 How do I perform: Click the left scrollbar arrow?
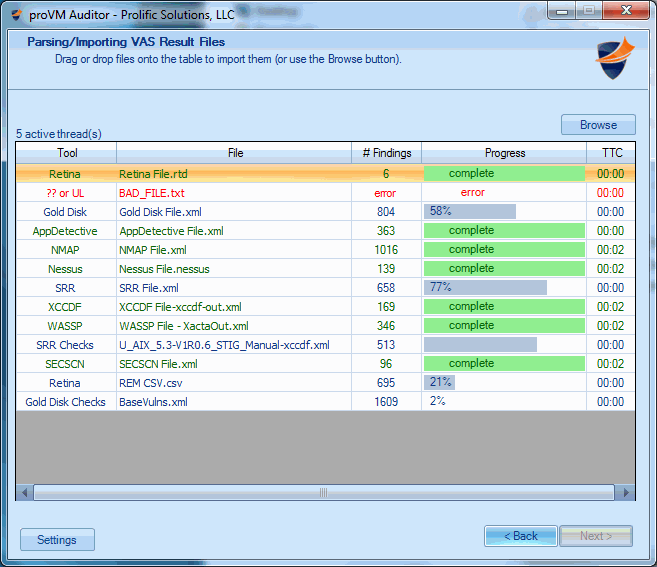(24, 492)
